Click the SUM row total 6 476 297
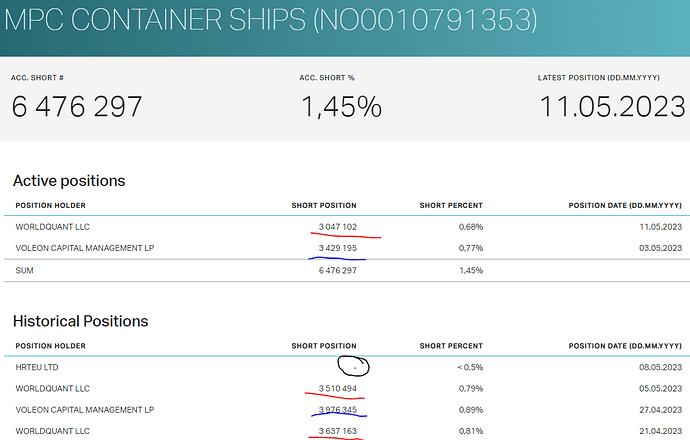The image size is (690, 440). [338, 271]
